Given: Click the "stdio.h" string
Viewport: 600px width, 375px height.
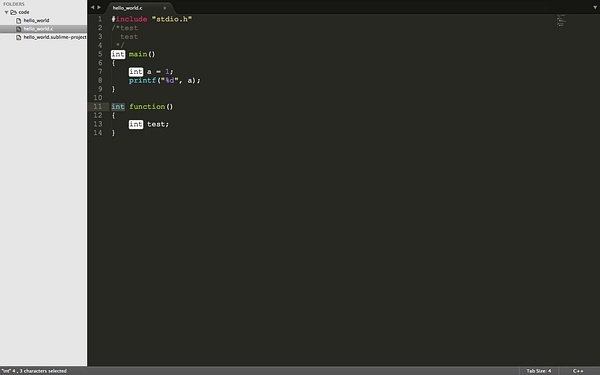Looking at the screenshot, I should coord(172,19).
